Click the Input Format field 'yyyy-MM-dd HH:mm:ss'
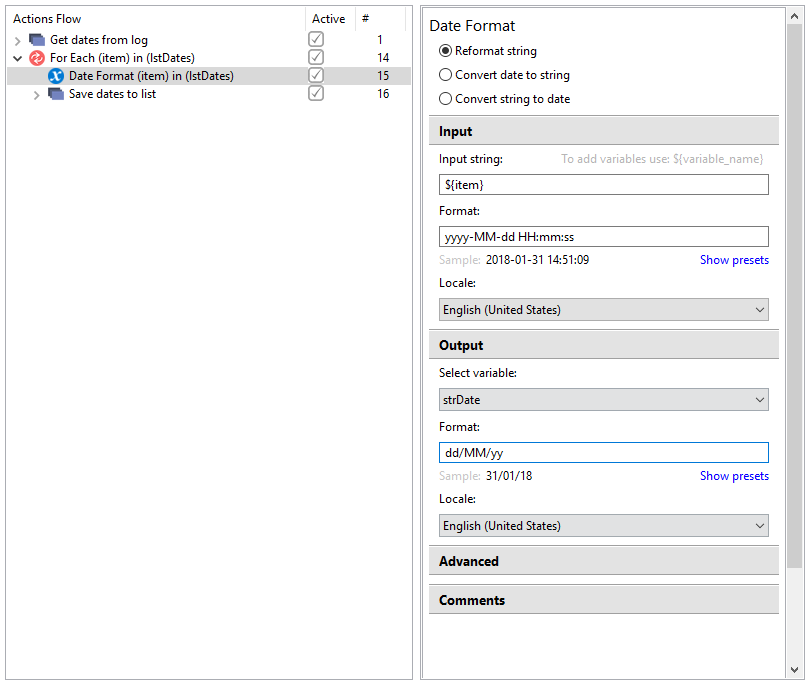The width and height of the screenshot is (810, 685). coord(603,237)
